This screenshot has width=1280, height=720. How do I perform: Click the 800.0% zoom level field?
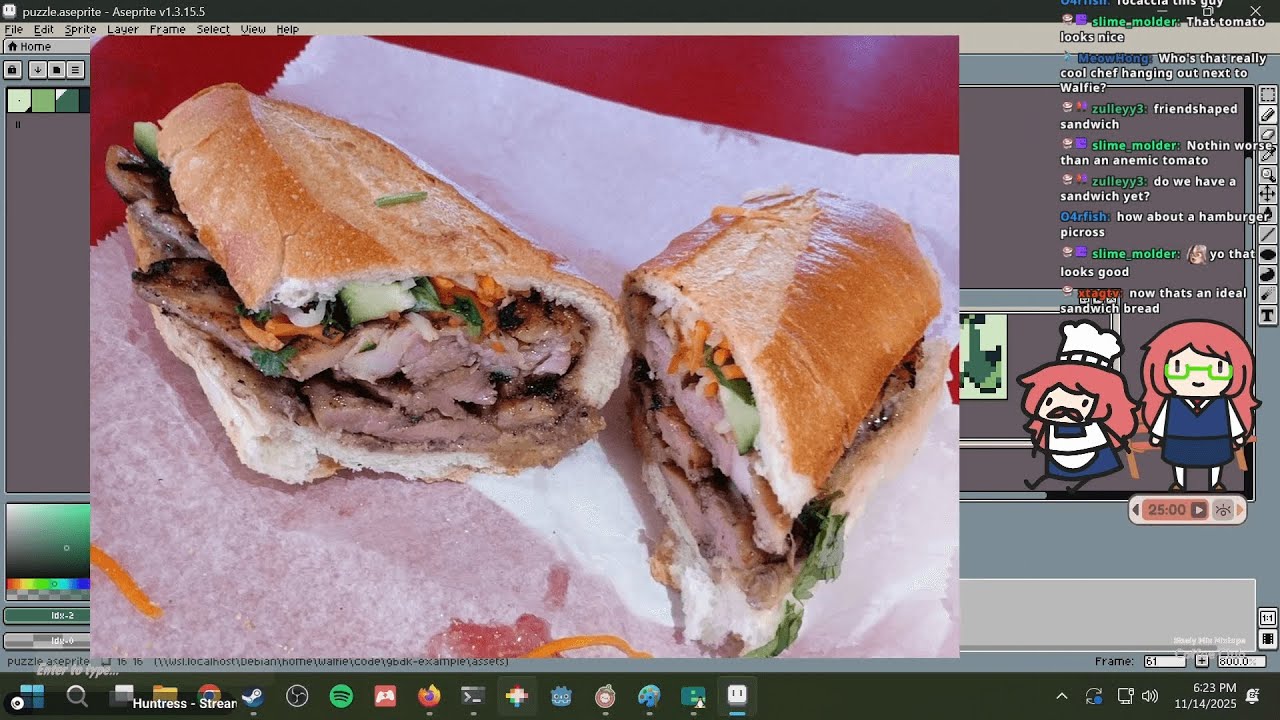(x=1241, y=661)
